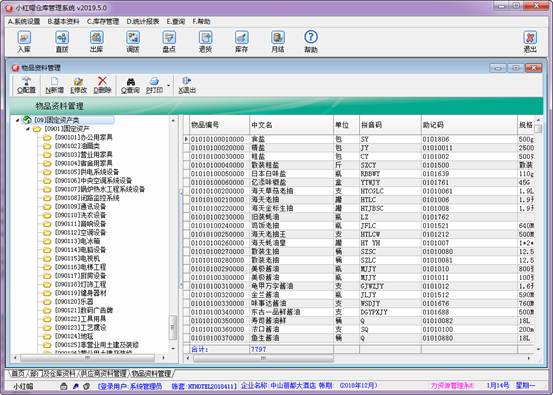Click the green icon of 固定资产类
This screenshot has height=395, width=553.
(27, 120)
